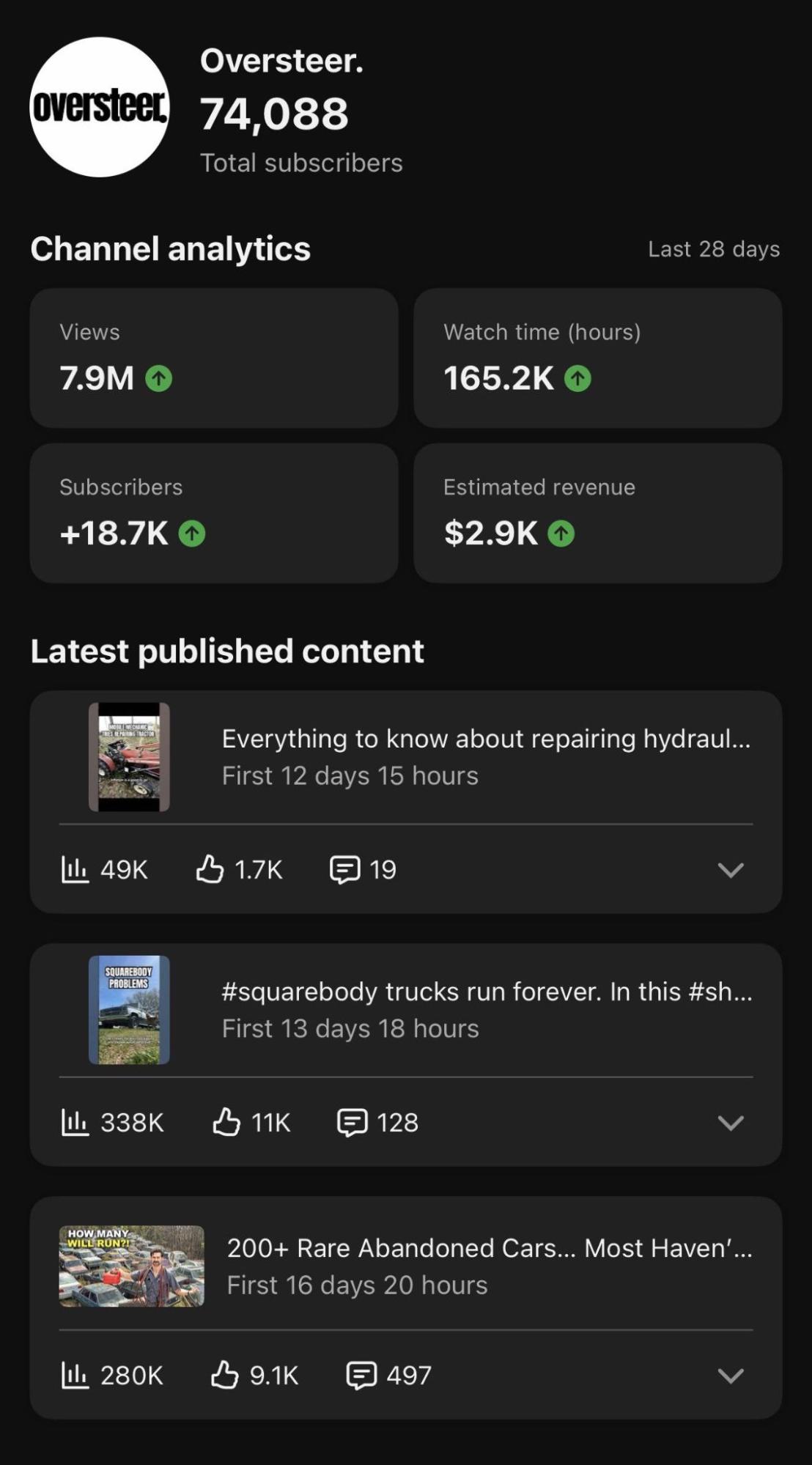
Task: Click the green trend arrow beside +18.7K subscribers
Action: click(192, 534)
